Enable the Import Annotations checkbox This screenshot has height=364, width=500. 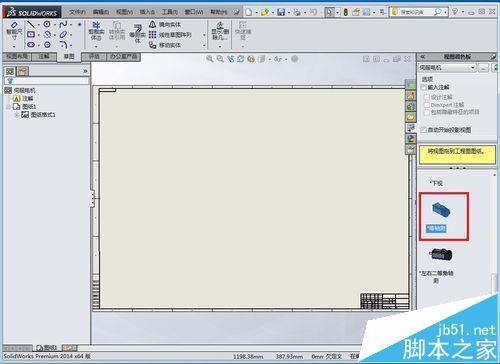pyautogui.click(x=424, y=87)
